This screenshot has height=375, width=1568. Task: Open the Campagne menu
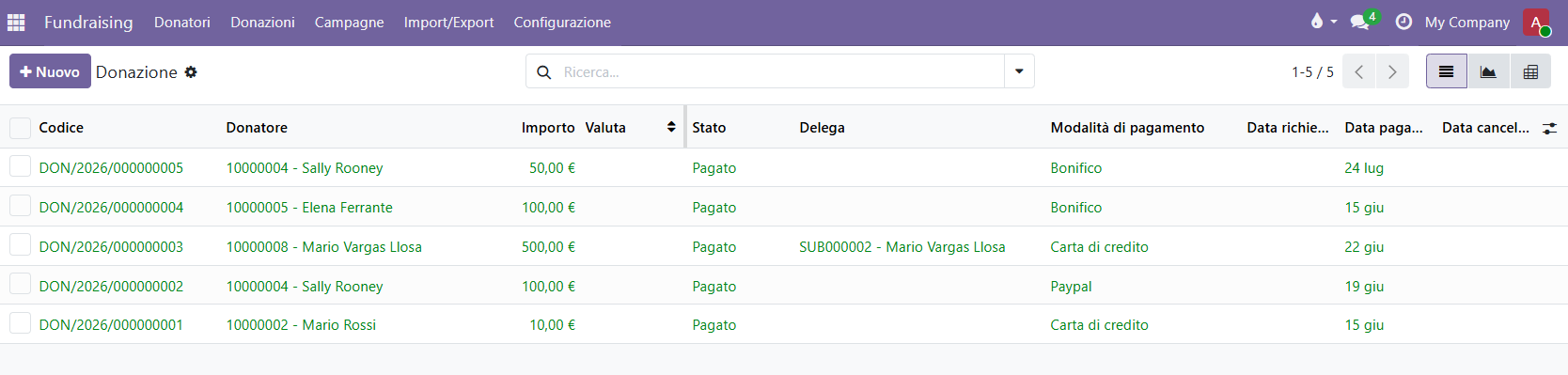click(x=349, y=22)
